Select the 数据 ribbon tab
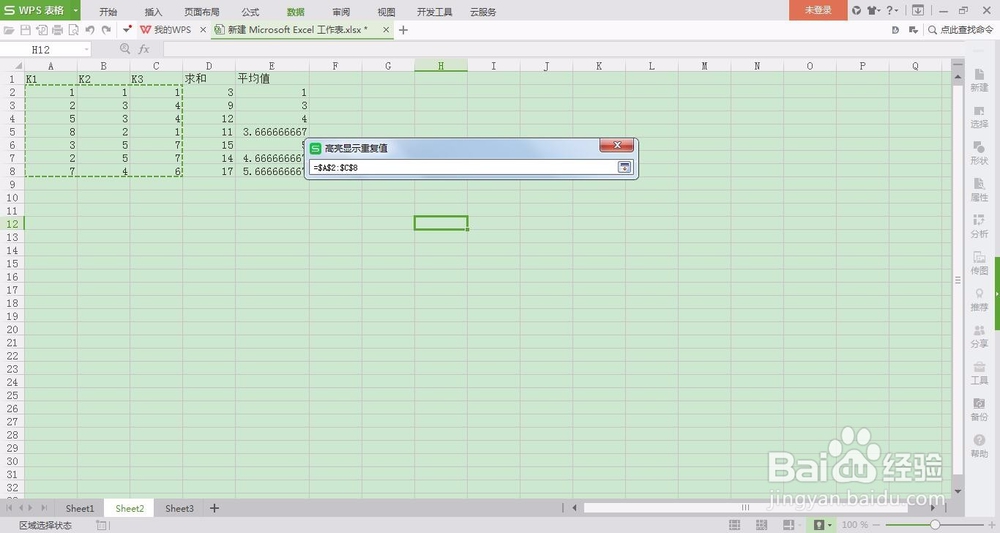 pos(295,11)
